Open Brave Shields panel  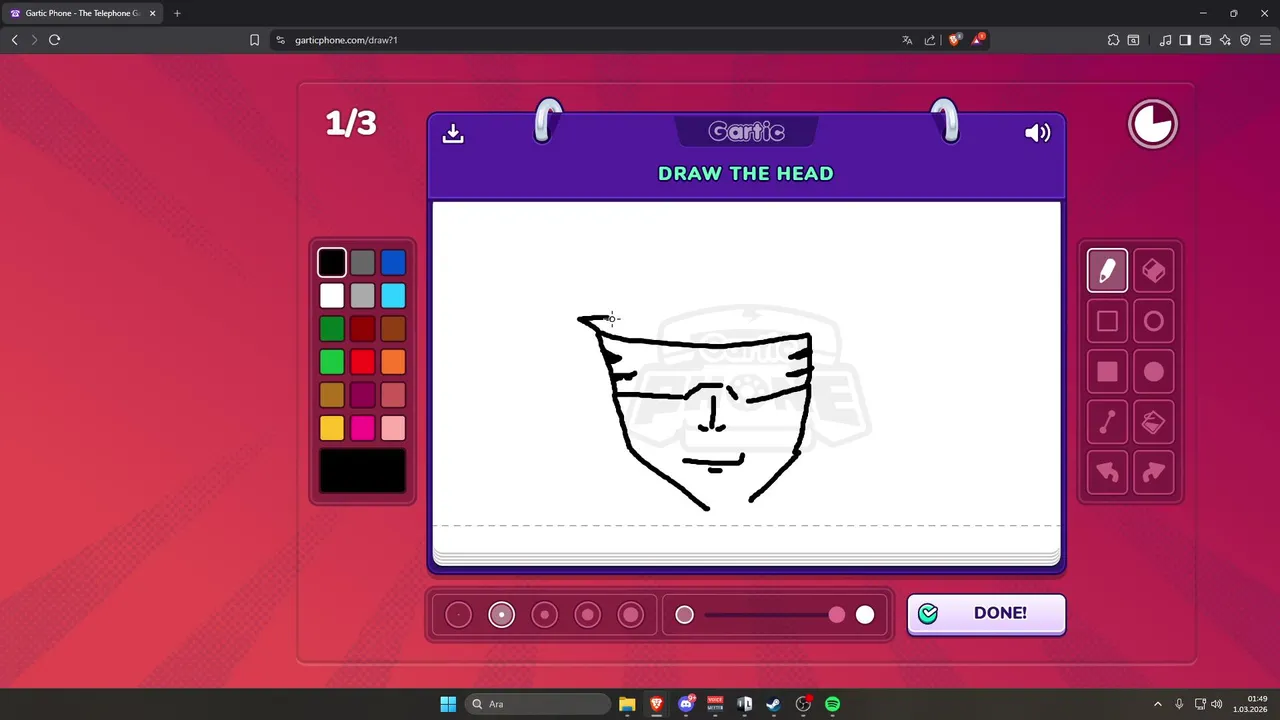pos(954,40)
